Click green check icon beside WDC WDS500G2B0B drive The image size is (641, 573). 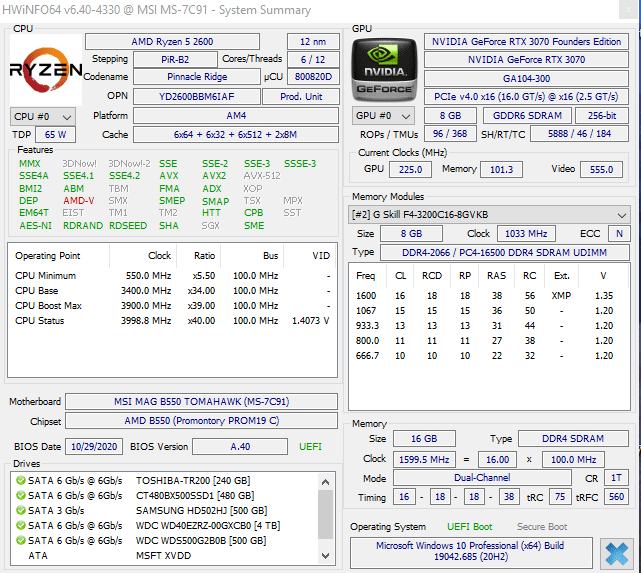(x=20, y=540)
